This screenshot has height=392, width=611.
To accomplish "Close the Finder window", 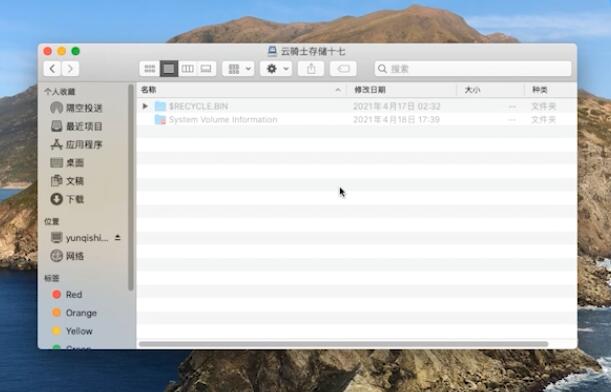I will point(48,51).
